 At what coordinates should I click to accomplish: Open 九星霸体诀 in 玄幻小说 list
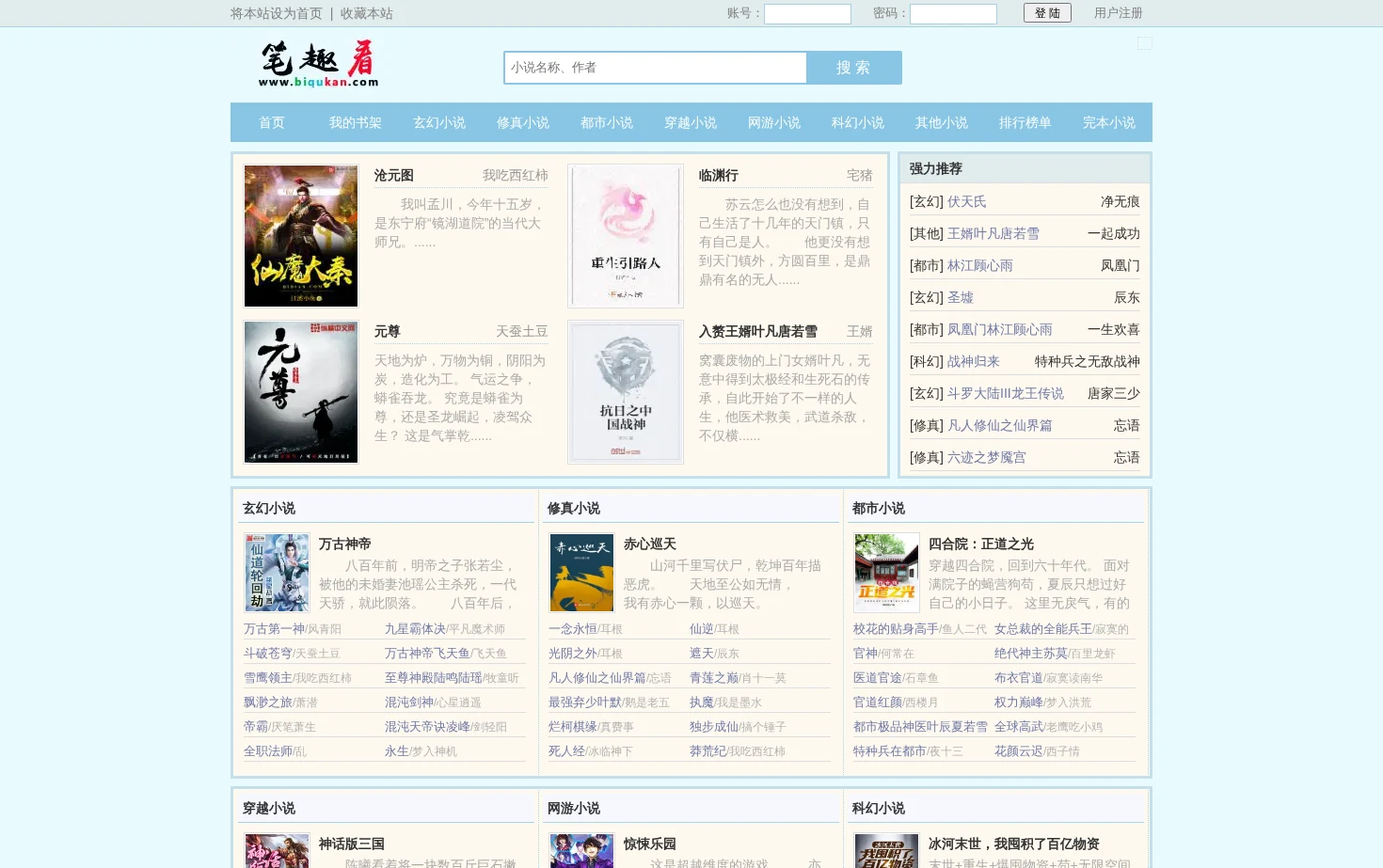415,628
